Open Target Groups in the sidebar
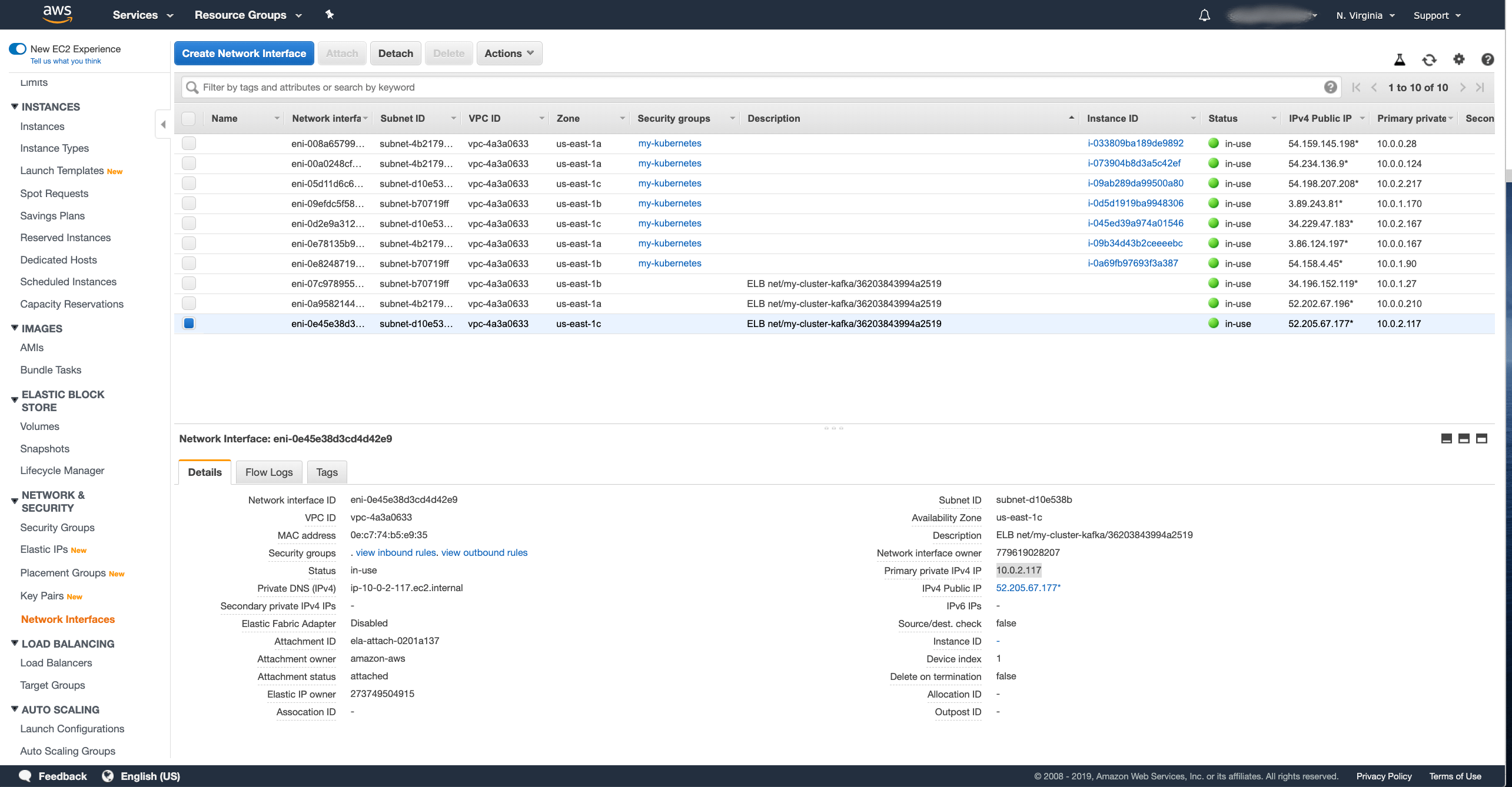 tap(52, 685)
